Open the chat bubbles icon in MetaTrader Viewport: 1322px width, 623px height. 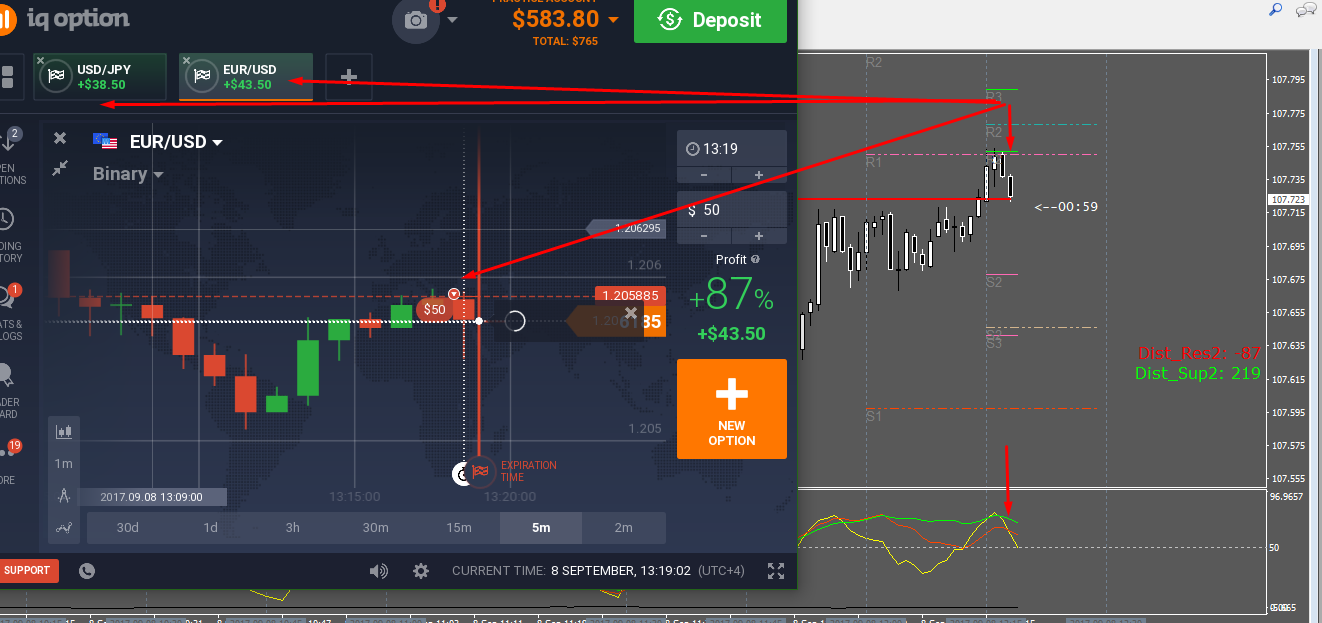click(1306, 10)
